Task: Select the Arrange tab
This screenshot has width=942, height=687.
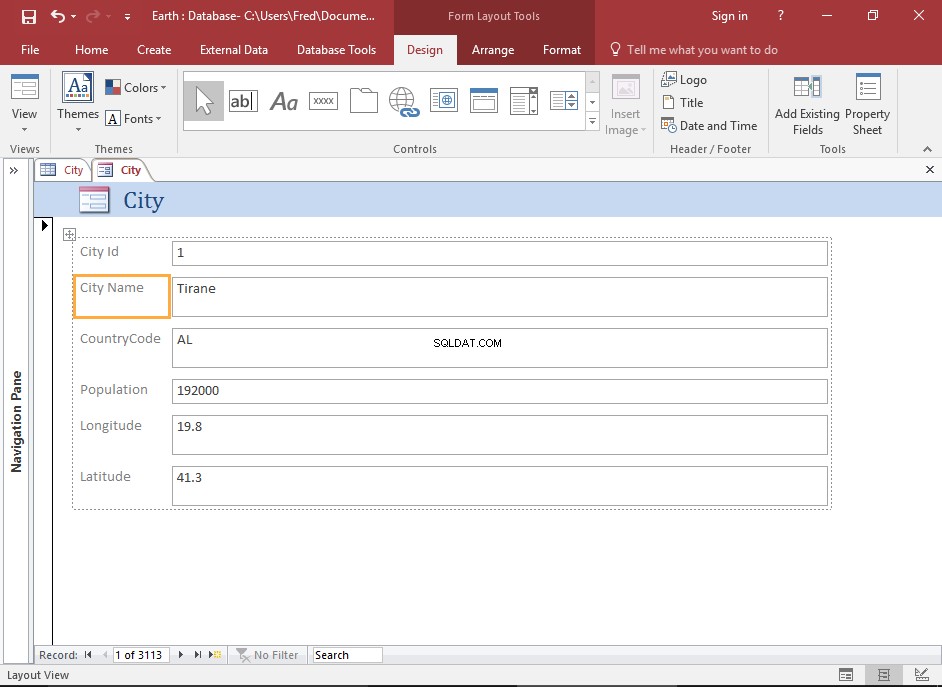Action: tap(493, 50)
